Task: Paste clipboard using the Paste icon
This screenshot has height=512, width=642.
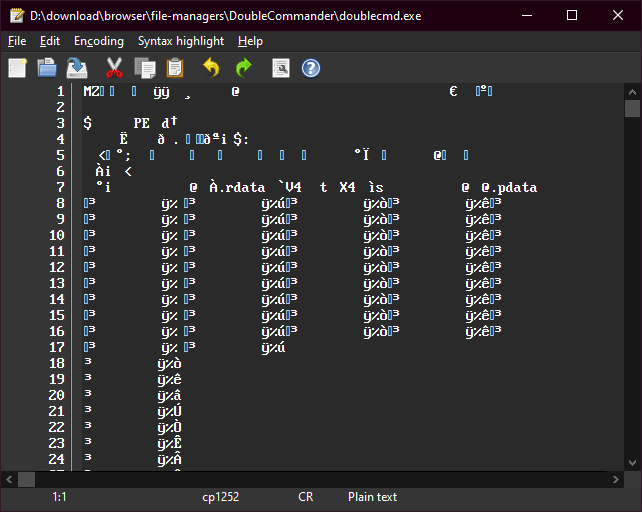Action: (x=175, y=68)
